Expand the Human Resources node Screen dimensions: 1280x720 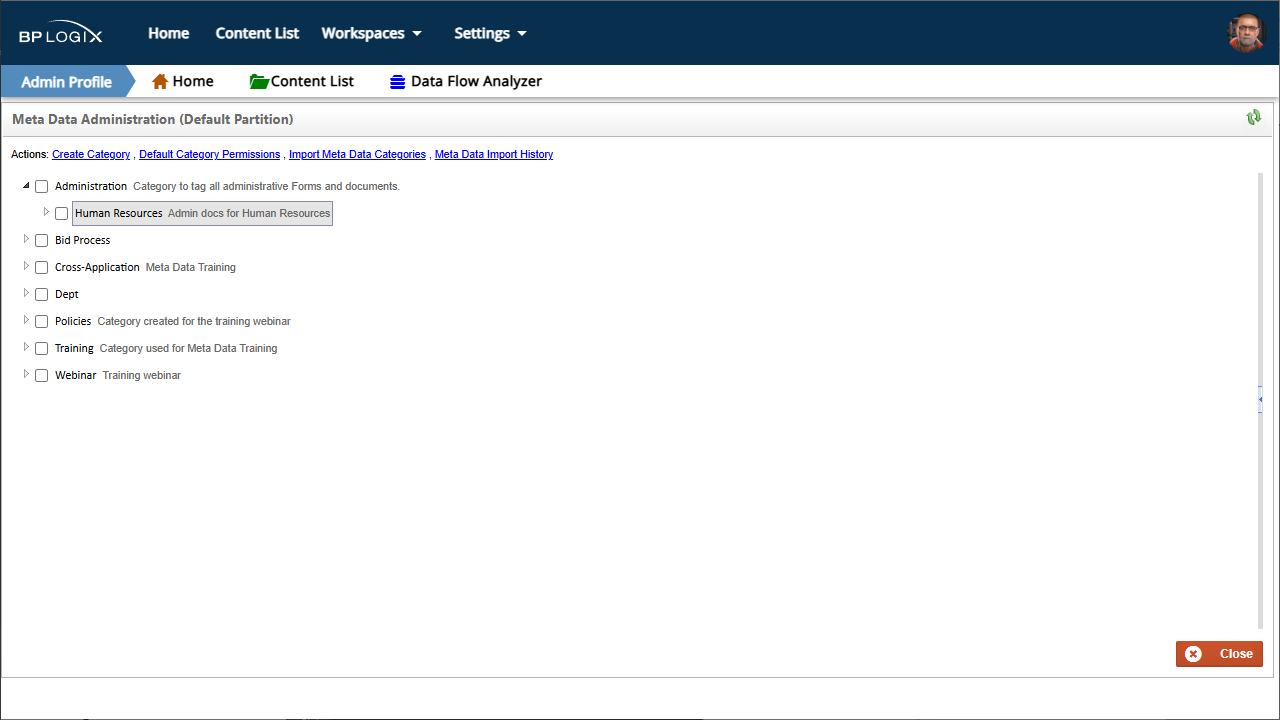pyautogui.click(x=46, y=212)
